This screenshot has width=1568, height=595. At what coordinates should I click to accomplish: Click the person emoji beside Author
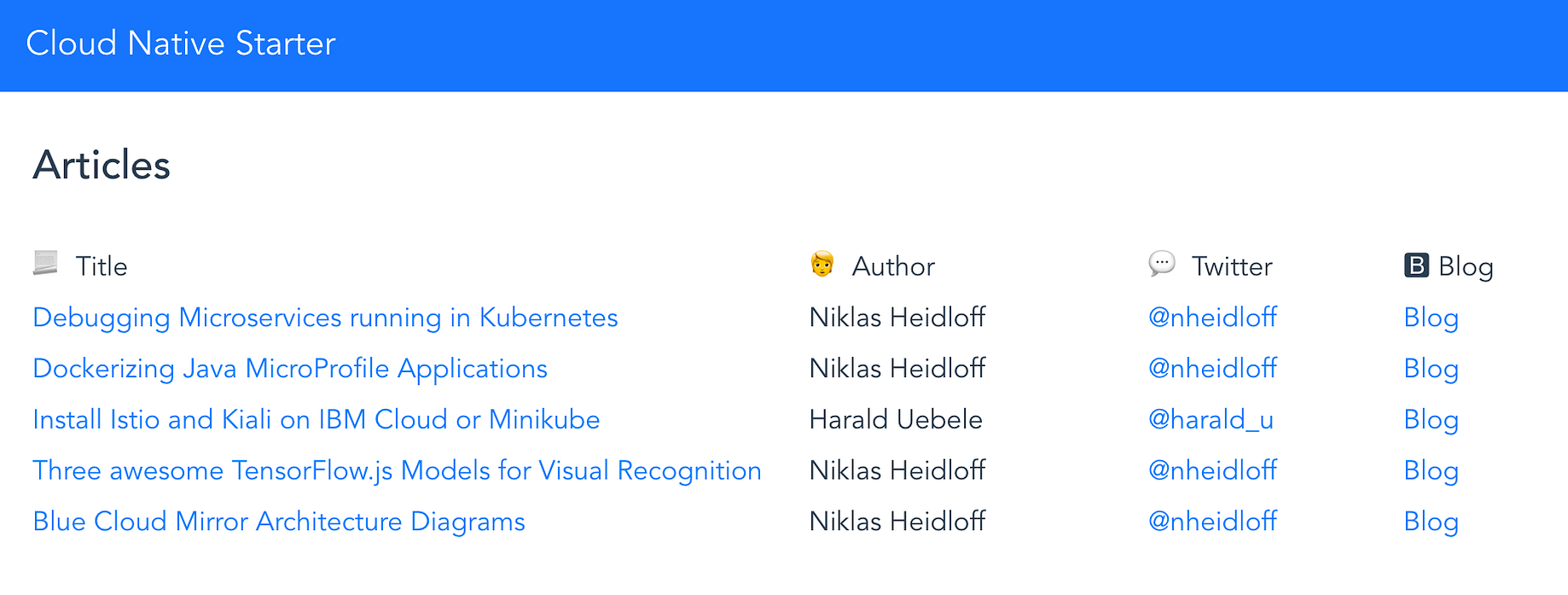click(x=822, y=265)
